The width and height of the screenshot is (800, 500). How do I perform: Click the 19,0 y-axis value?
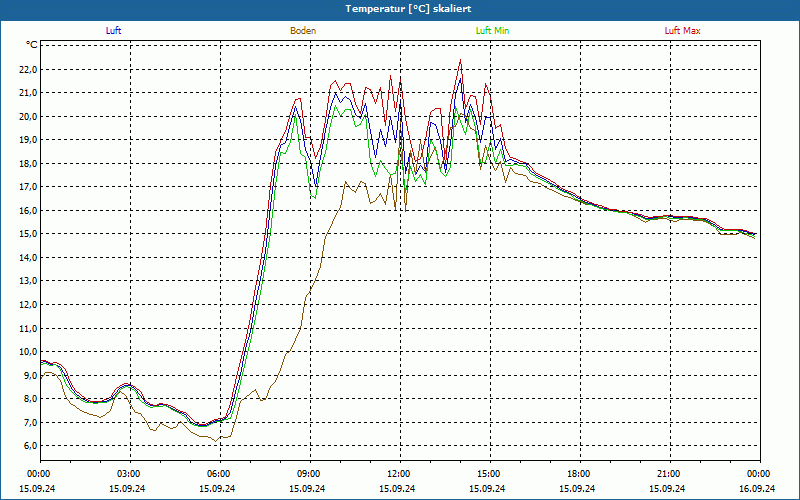(28, 140)
